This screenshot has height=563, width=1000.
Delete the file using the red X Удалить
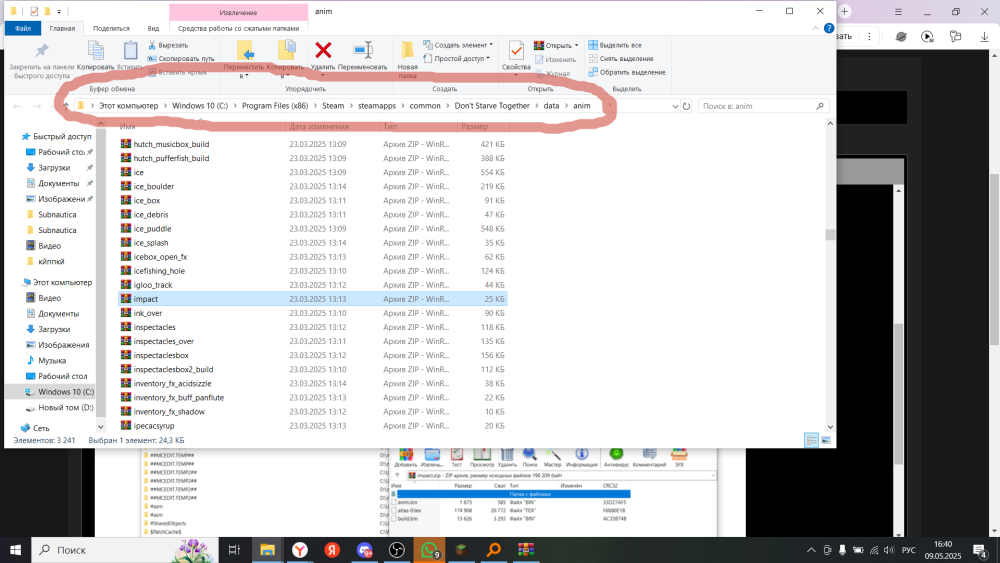coord(323,50)
